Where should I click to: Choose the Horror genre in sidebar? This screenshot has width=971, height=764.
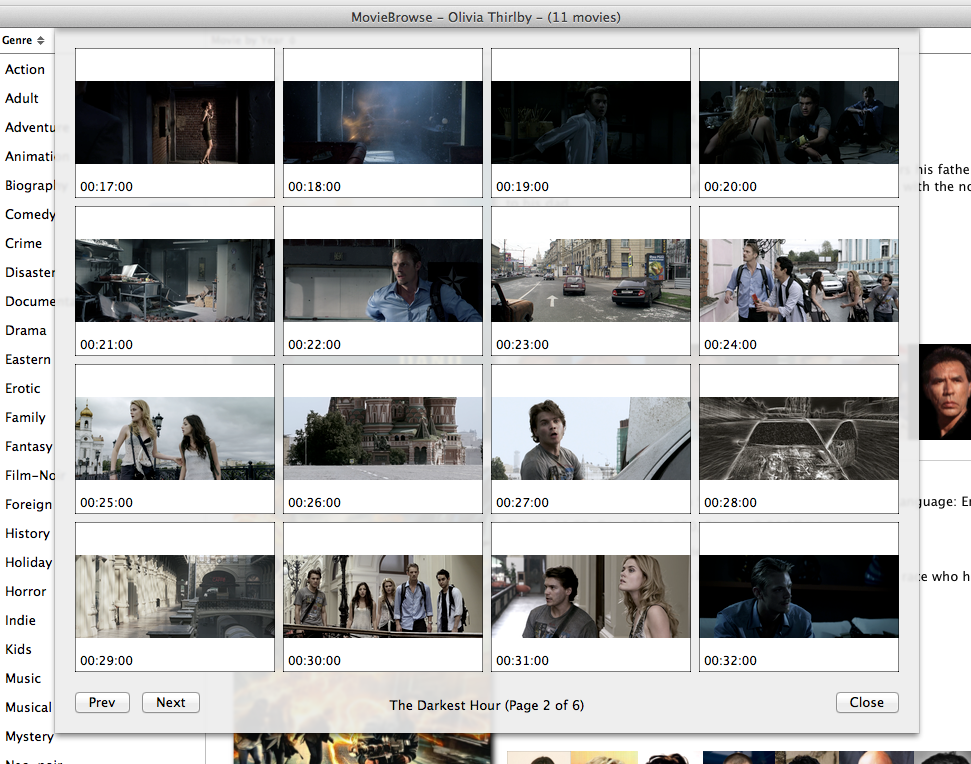(26, 592)
